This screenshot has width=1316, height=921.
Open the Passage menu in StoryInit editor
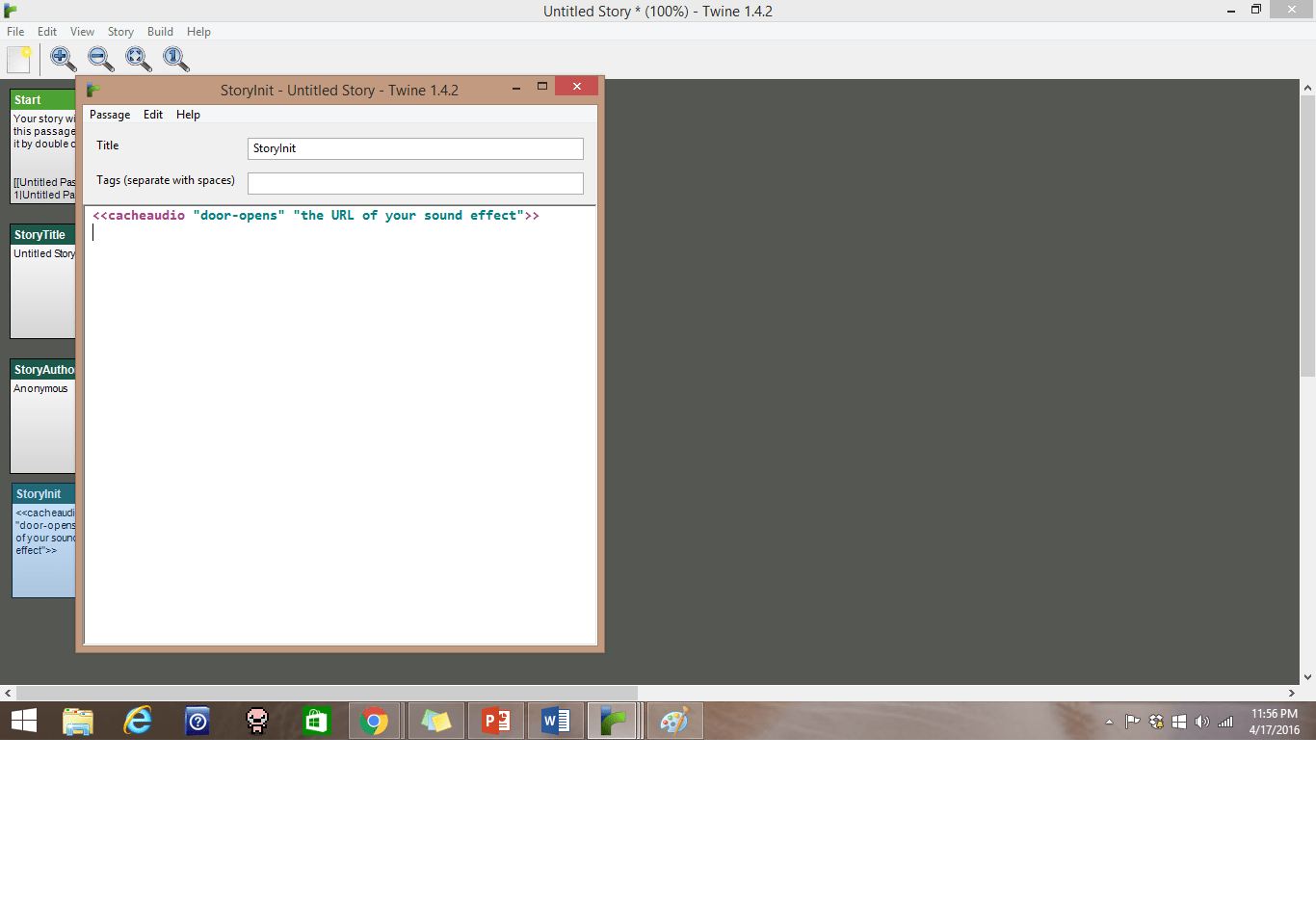(110, 115)
